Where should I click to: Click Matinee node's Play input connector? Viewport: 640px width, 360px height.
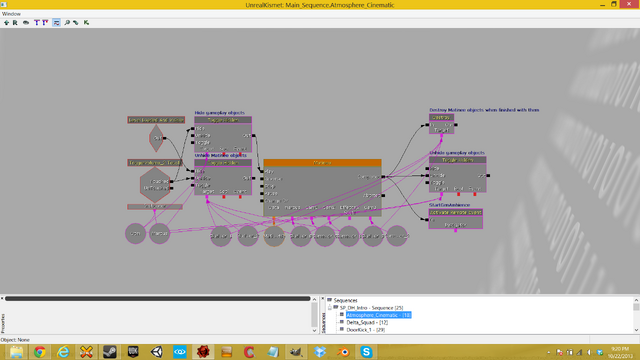(x=262, y=172)
